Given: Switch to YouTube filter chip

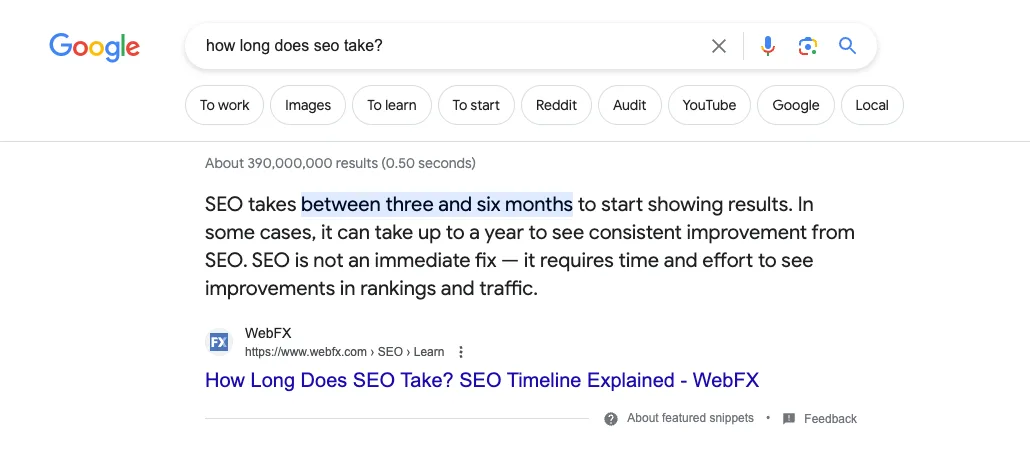Looking at the screenshot, I should (x=709, y=105).
